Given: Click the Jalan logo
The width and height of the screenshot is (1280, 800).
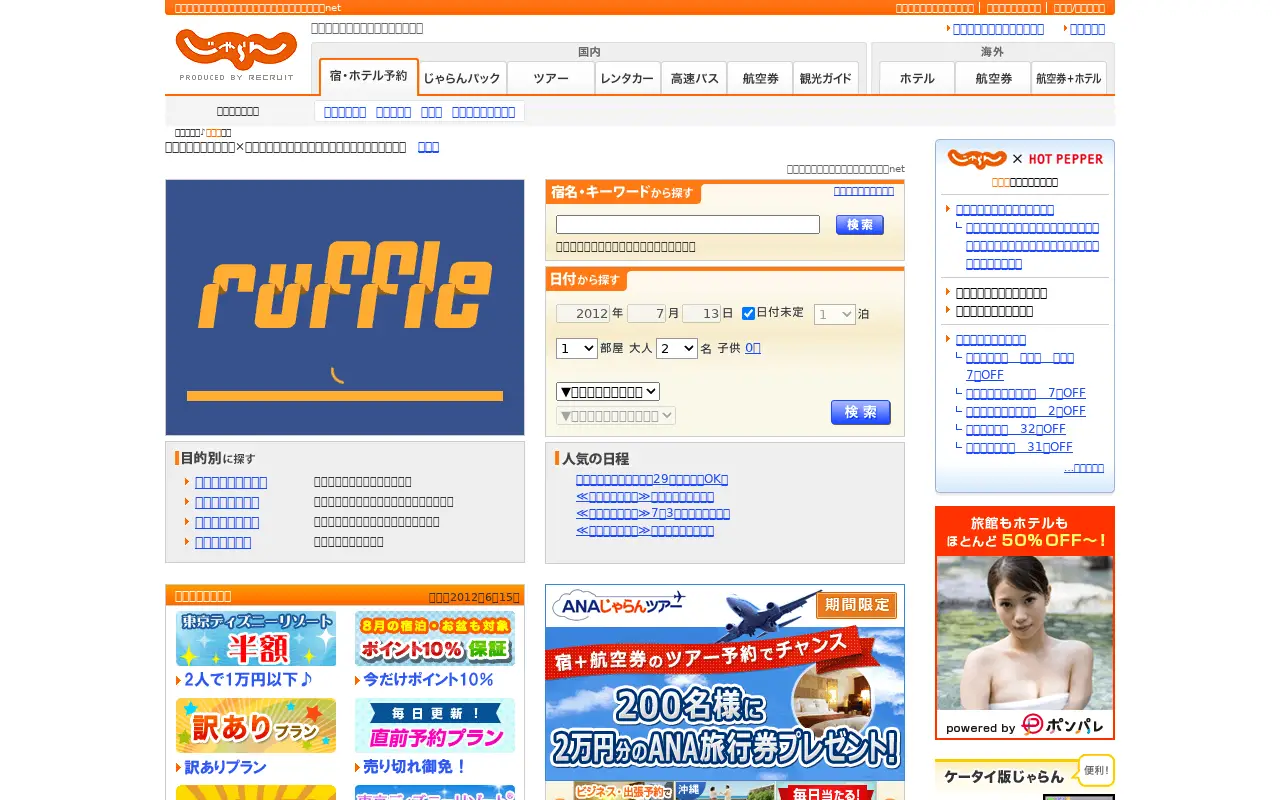Looking at the screenshot, I should (236, 56).
